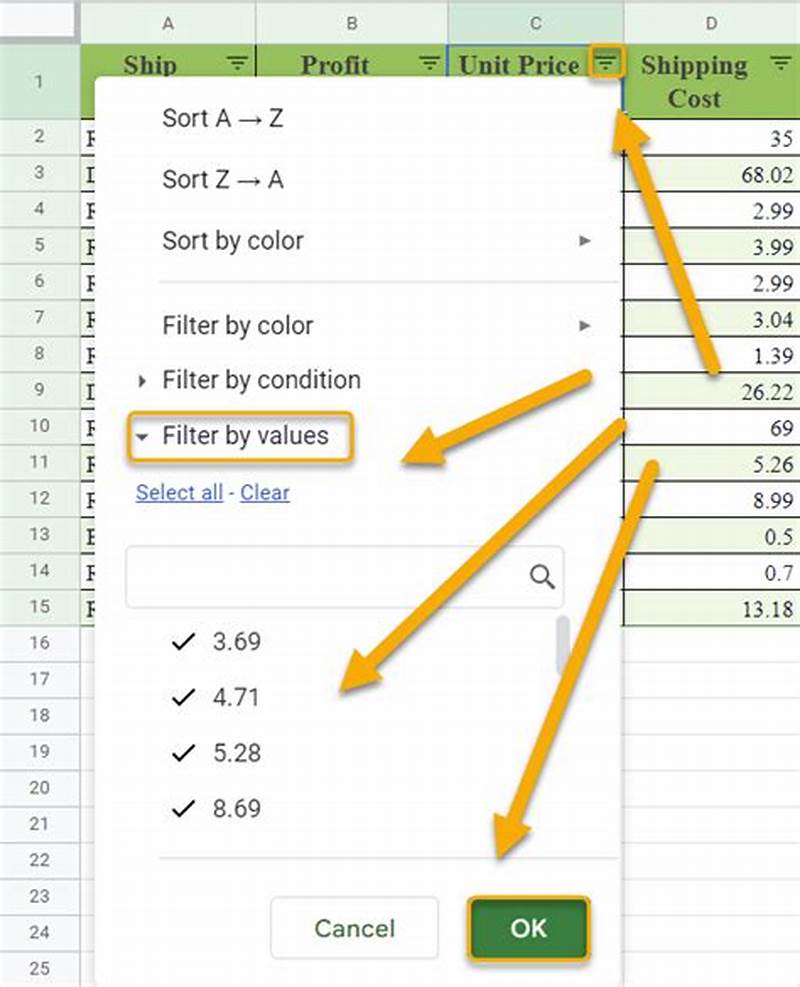Click the Select all link
The height and width of the screenshot is (987, 800).
click(179, 493)
